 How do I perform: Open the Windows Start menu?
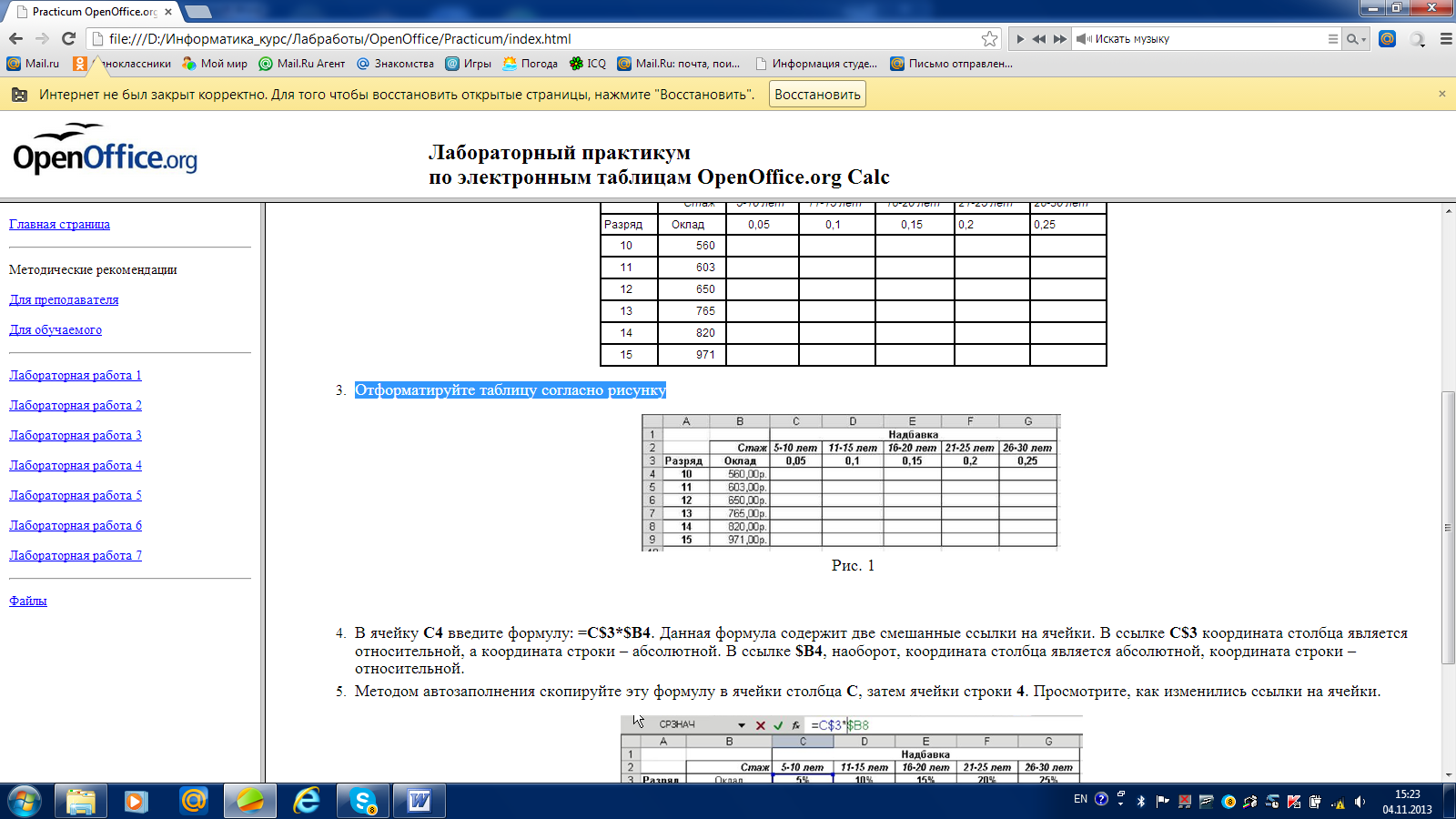(x=25, y=801)
